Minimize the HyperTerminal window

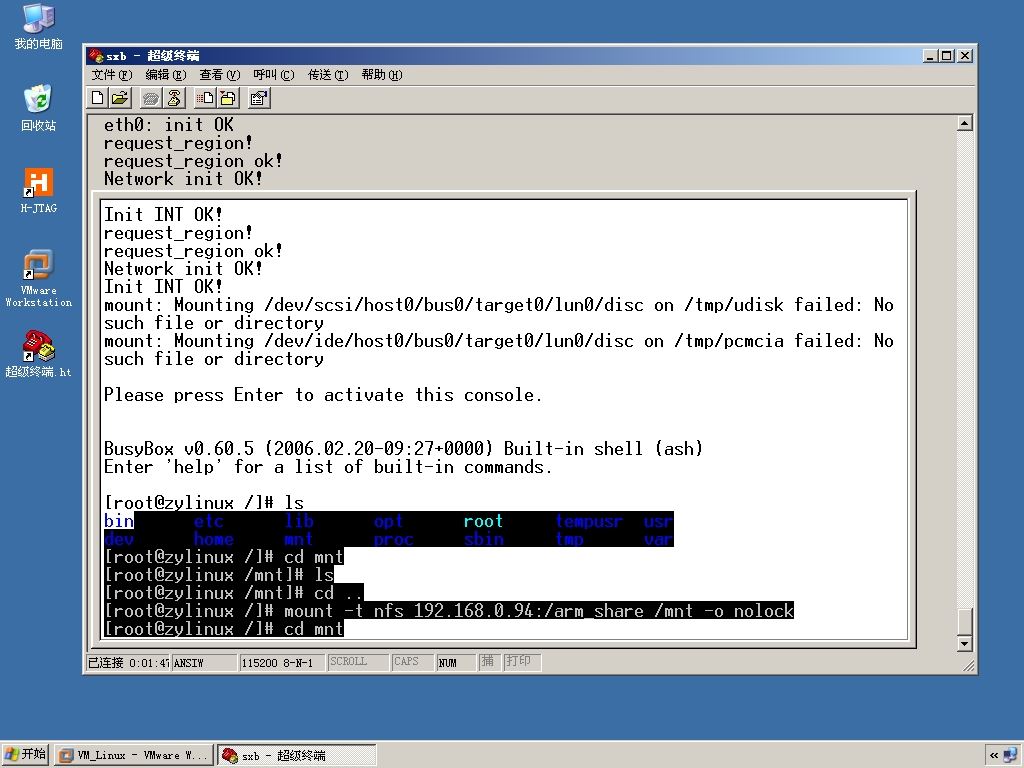pyautogui.click(x=931, y=56)
